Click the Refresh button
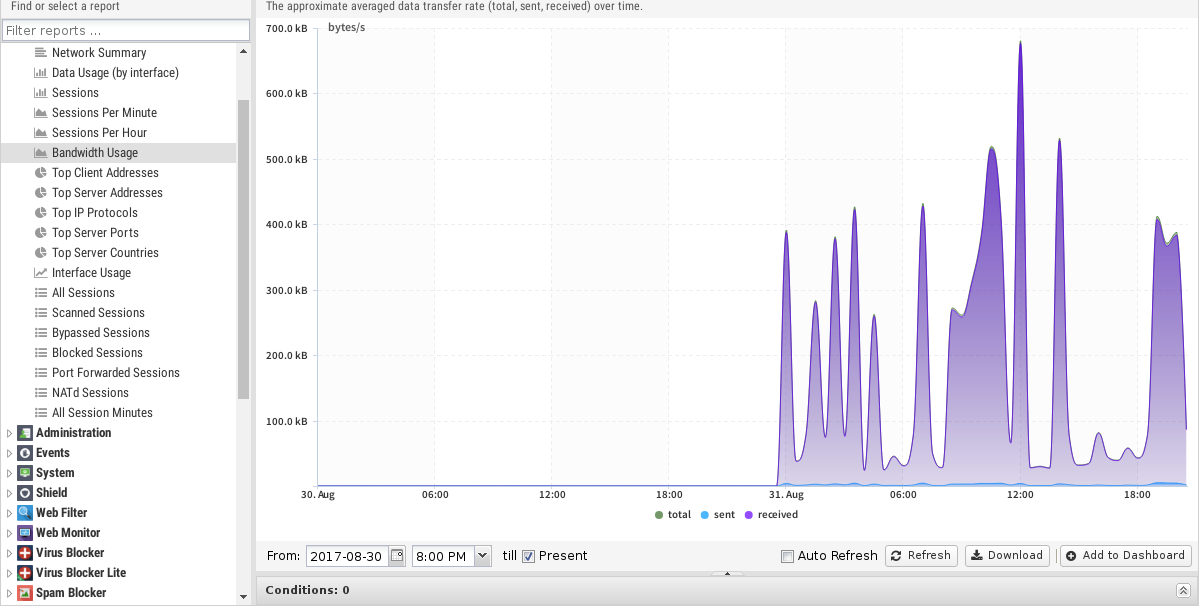Viewport: 1199px width, 606px height. pyautogui.click(x=922, y=556)
